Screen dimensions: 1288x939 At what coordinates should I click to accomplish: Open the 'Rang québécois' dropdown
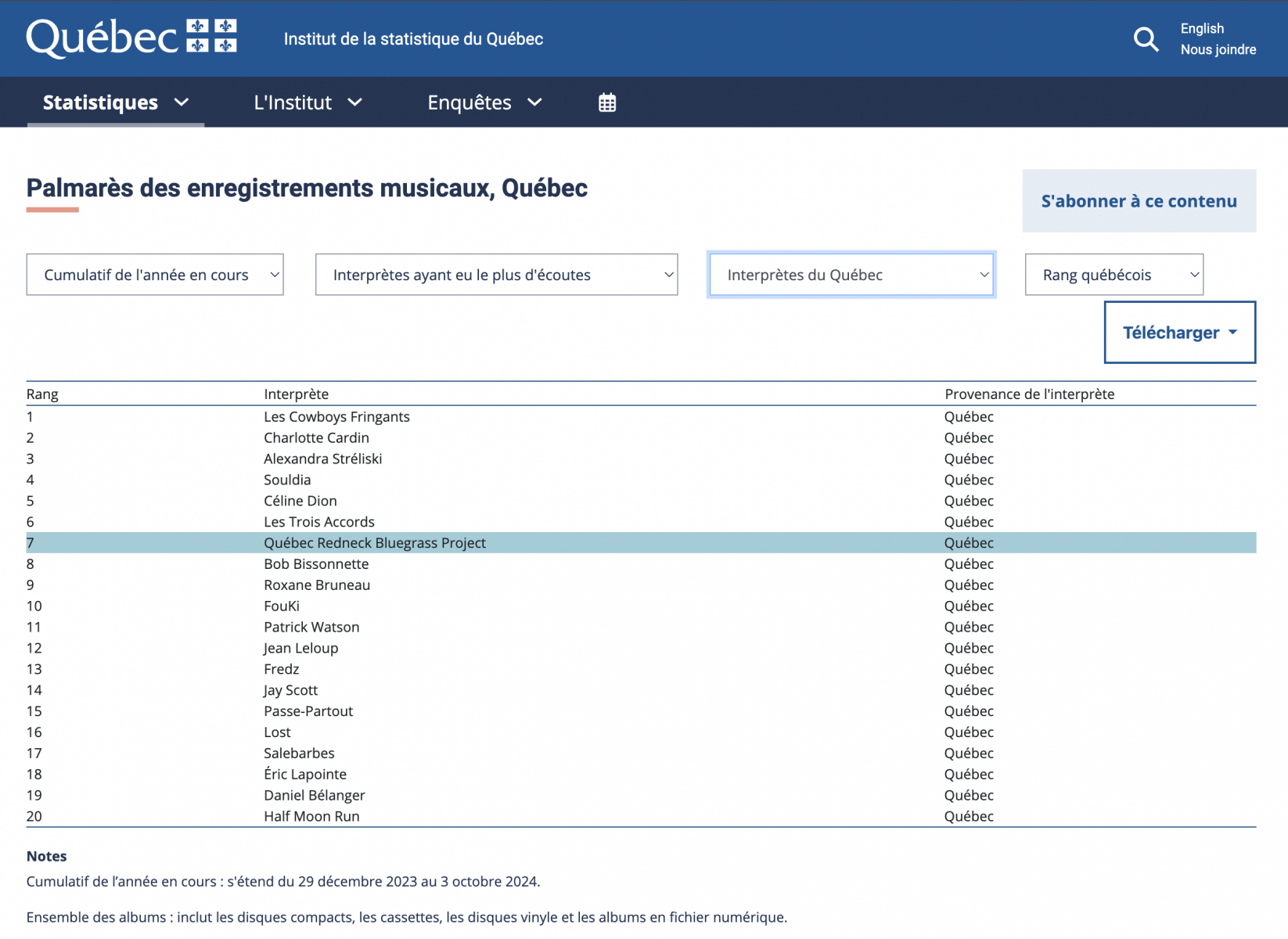click(x=1114, y=274)
